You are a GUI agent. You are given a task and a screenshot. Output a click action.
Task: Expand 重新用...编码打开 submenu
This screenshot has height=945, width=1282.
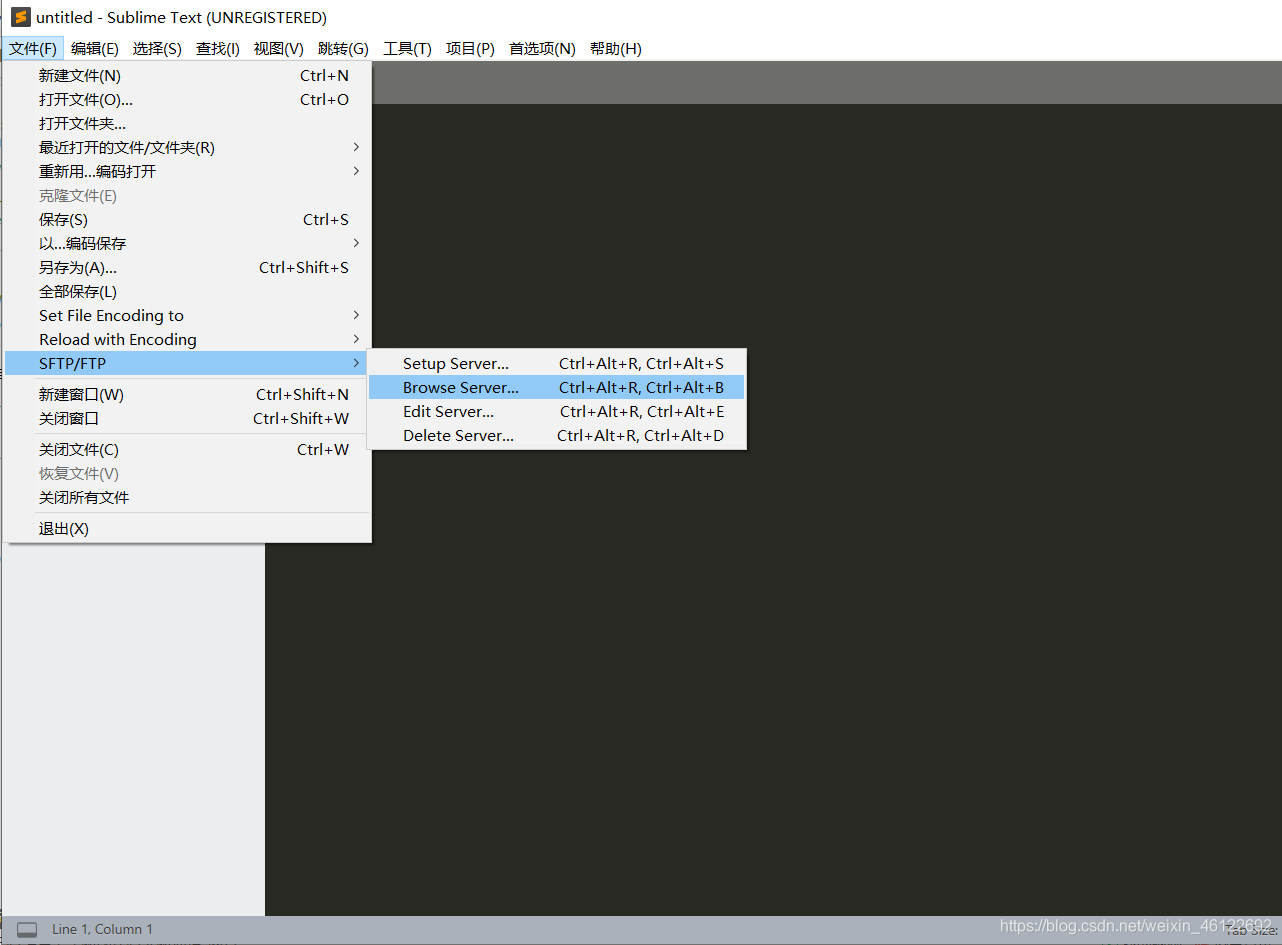click(187, 171)
